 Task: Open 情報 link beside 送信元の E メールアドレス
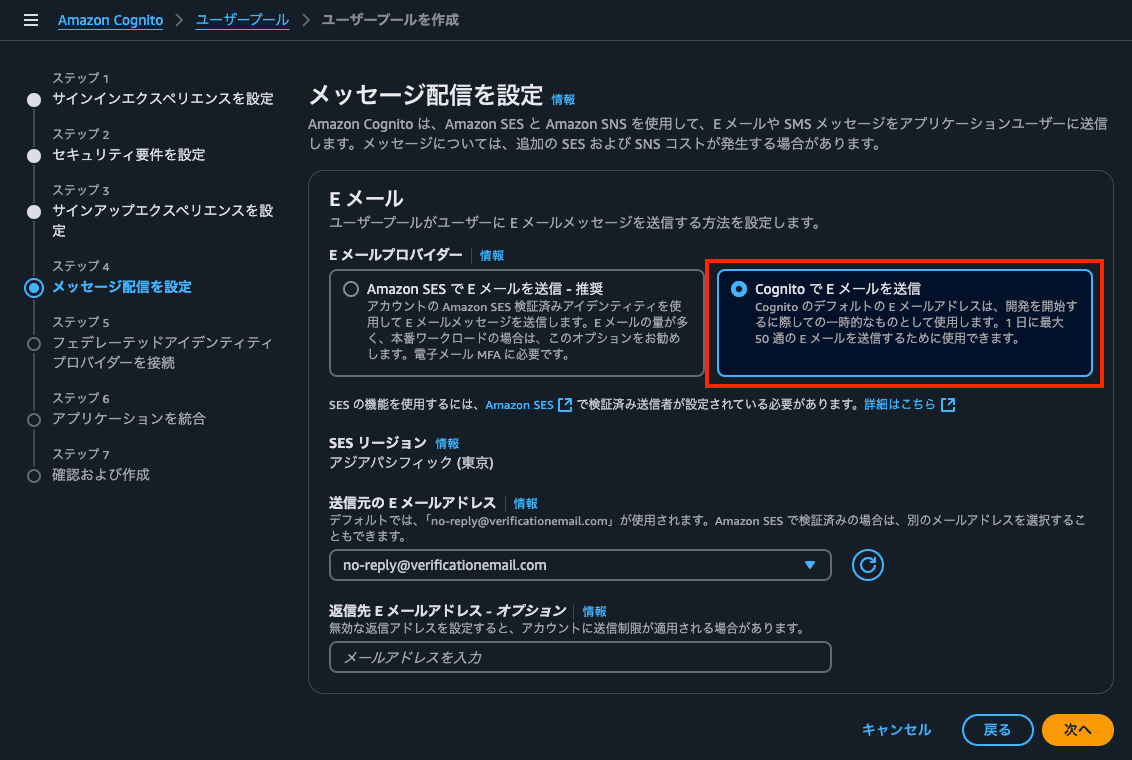tap(525, 503)
